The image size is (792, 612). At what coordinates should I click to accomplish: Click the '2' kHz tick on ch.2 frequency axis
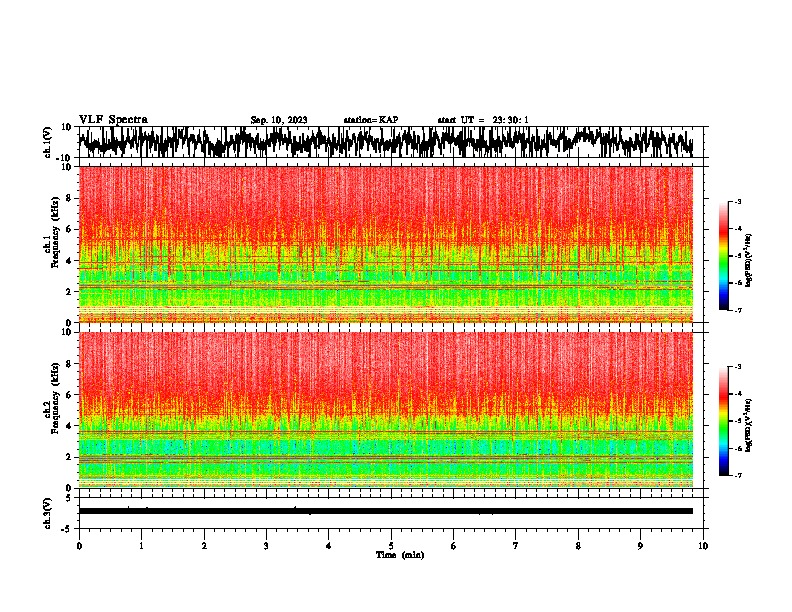point(69,457)
